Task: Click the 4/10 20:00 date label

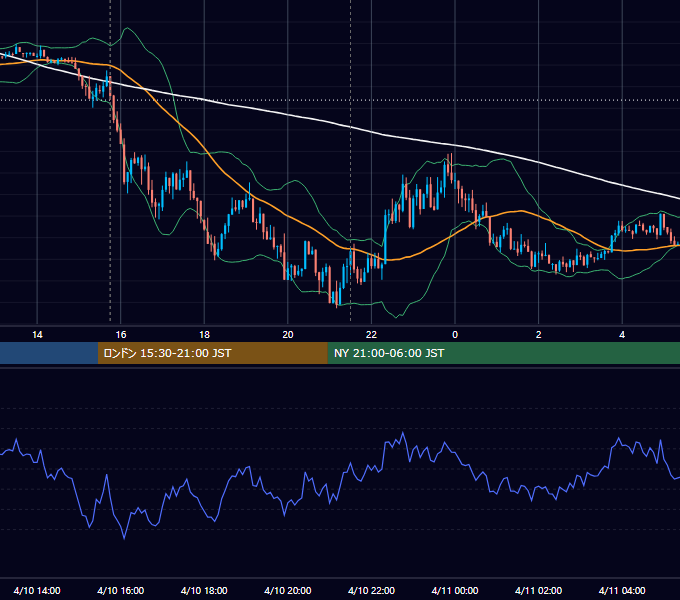Action: click(x=288, y=590)
